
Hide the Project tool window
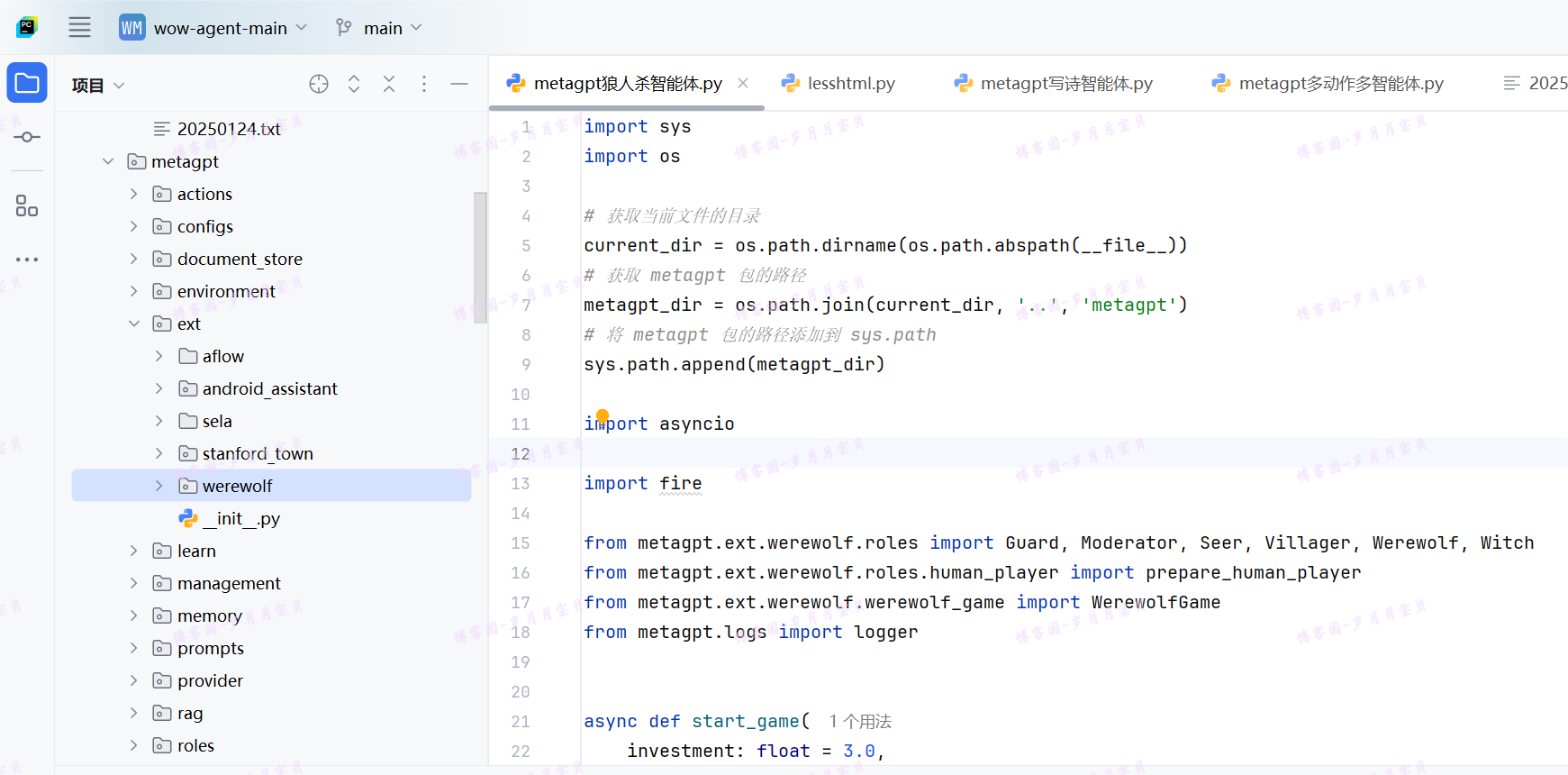click(459, 84)
